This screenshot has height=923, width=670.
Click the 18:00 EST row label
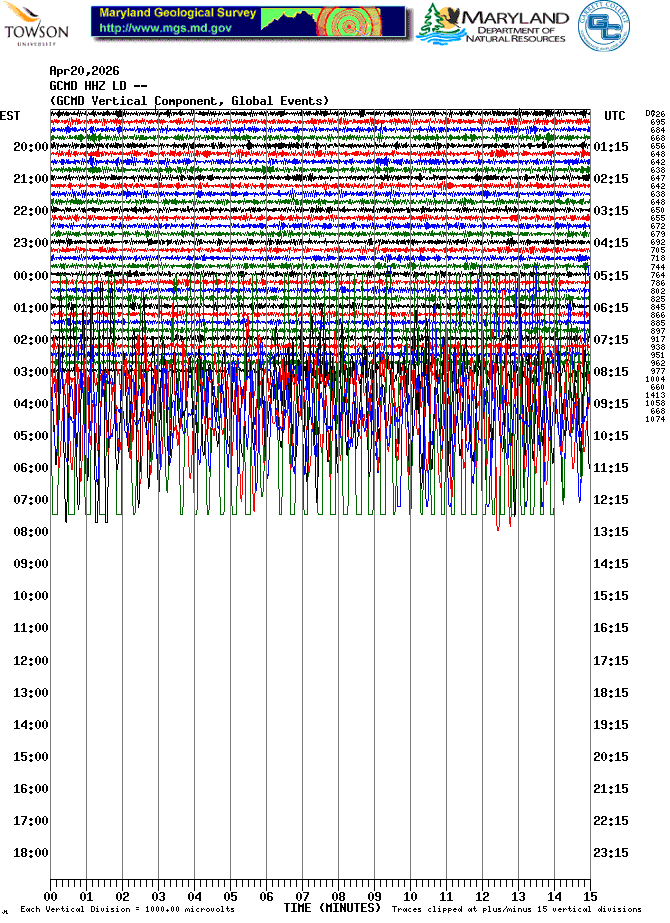[x=30, y=853]
